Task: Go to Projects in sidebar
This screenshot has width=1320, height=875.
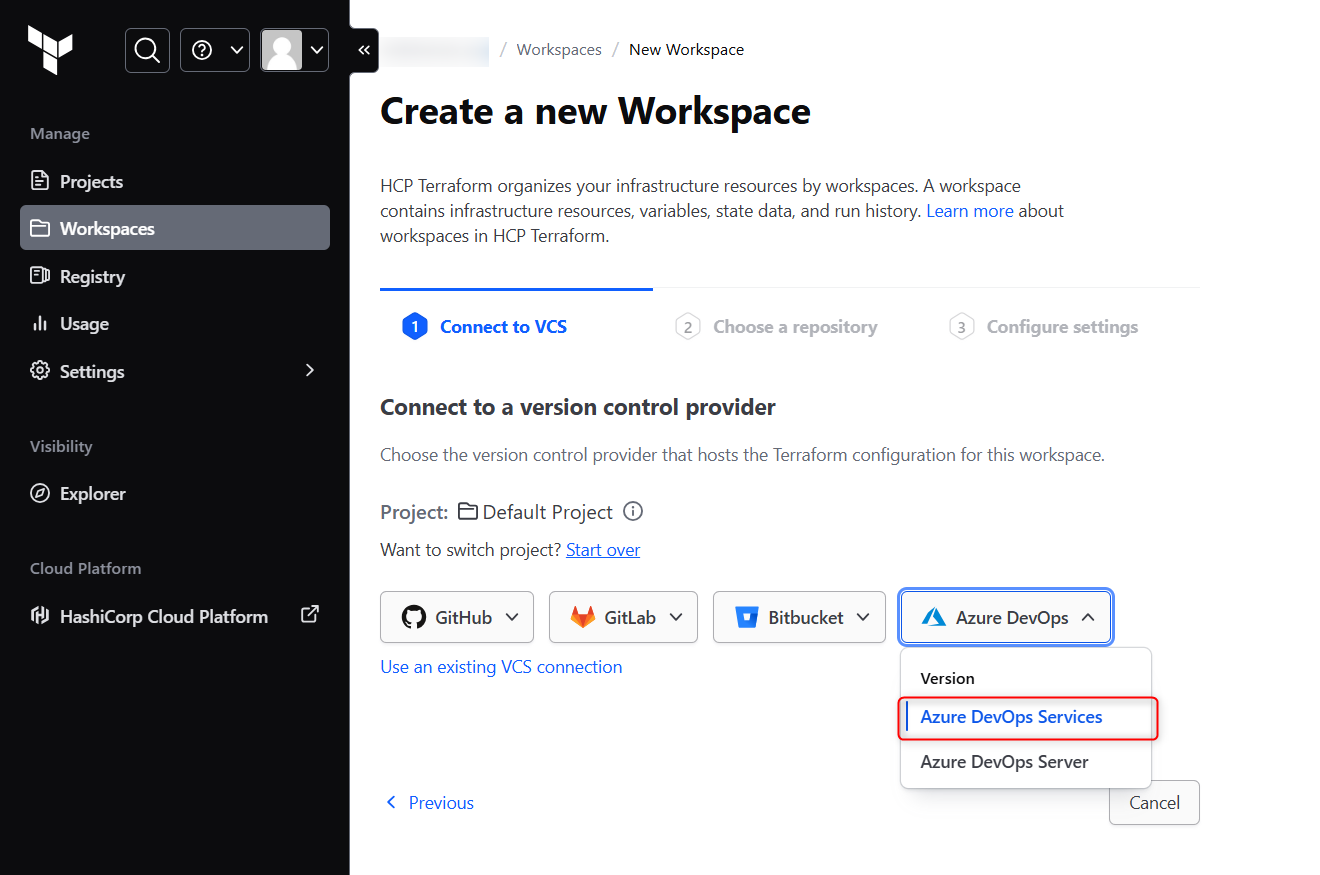Action: click(x=175, y=181)
